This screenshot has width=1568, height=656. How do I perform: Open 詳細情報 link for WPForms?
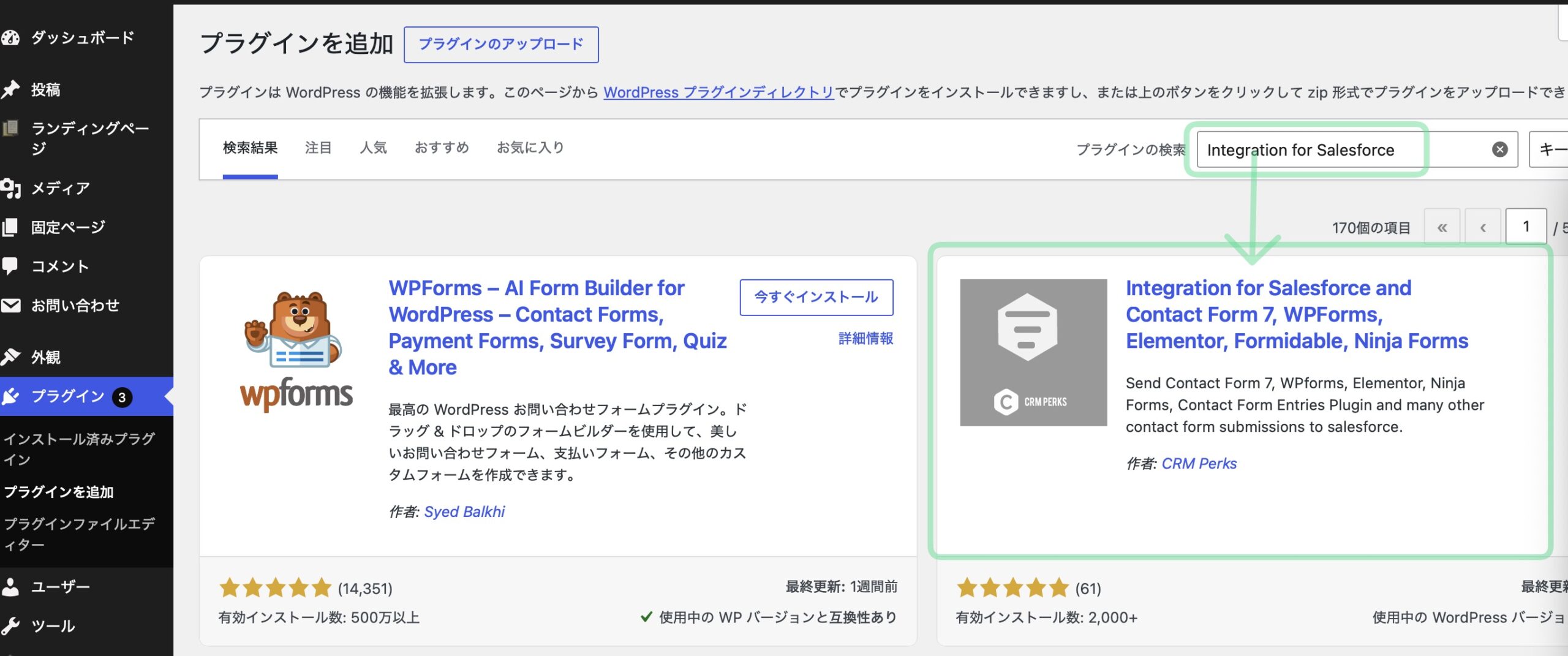pyautogui.click(x=865, y=338)
